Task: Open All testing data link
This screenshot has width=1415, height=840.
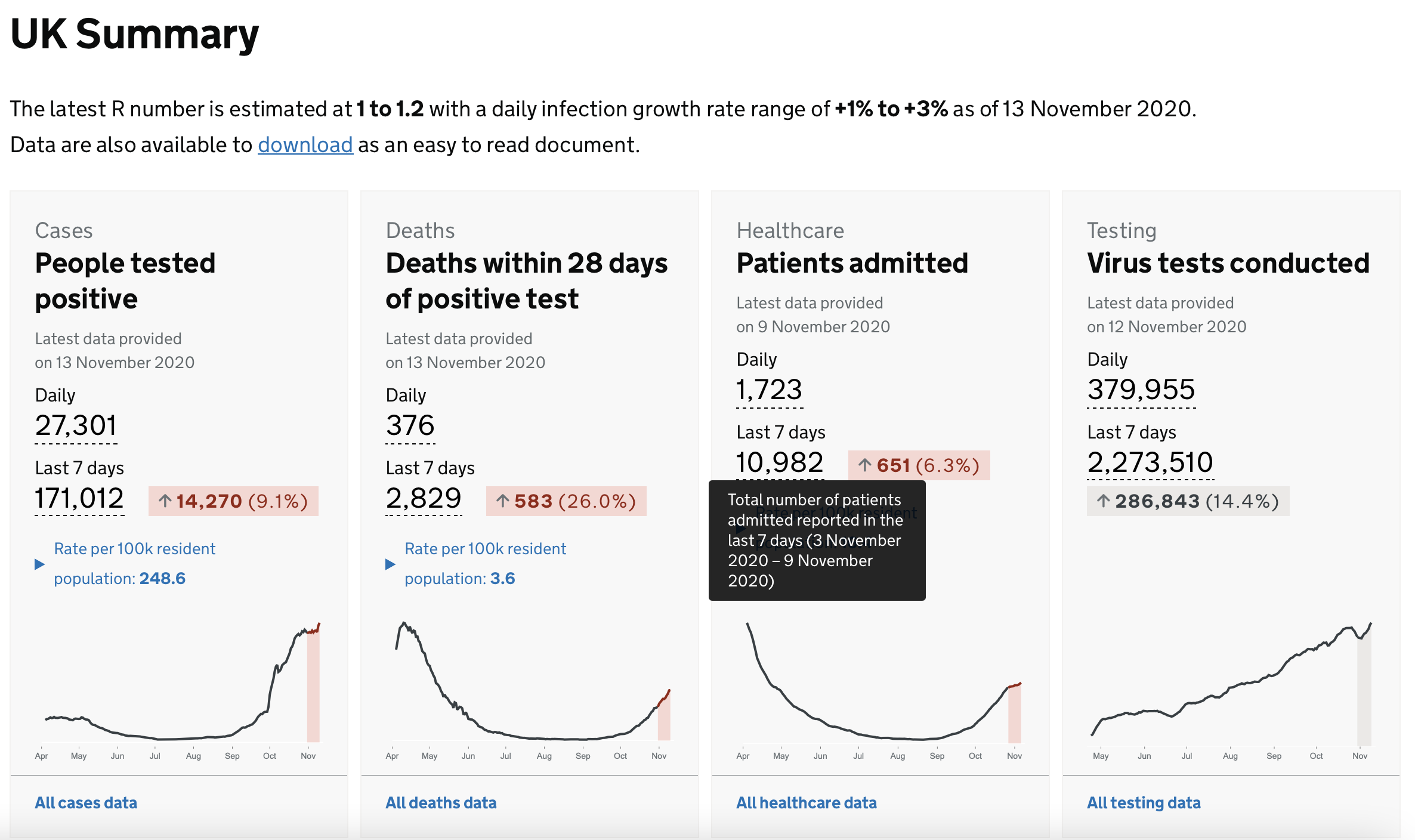Action: pos(1144,803)
